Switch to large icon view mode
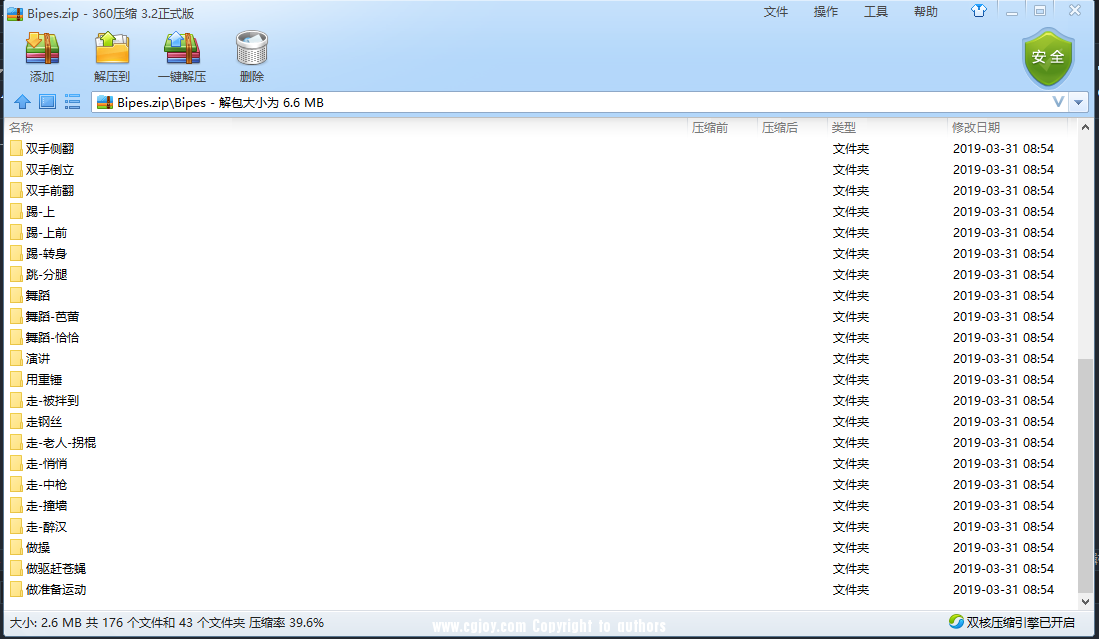Viewport: 1099px width, 639px height. click(47, 102)
